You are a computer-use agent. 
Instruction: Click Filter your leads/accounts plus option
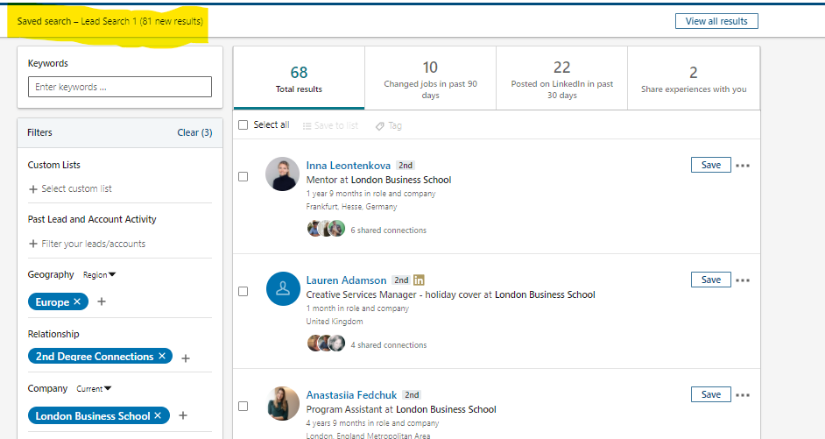coord(87,244)
